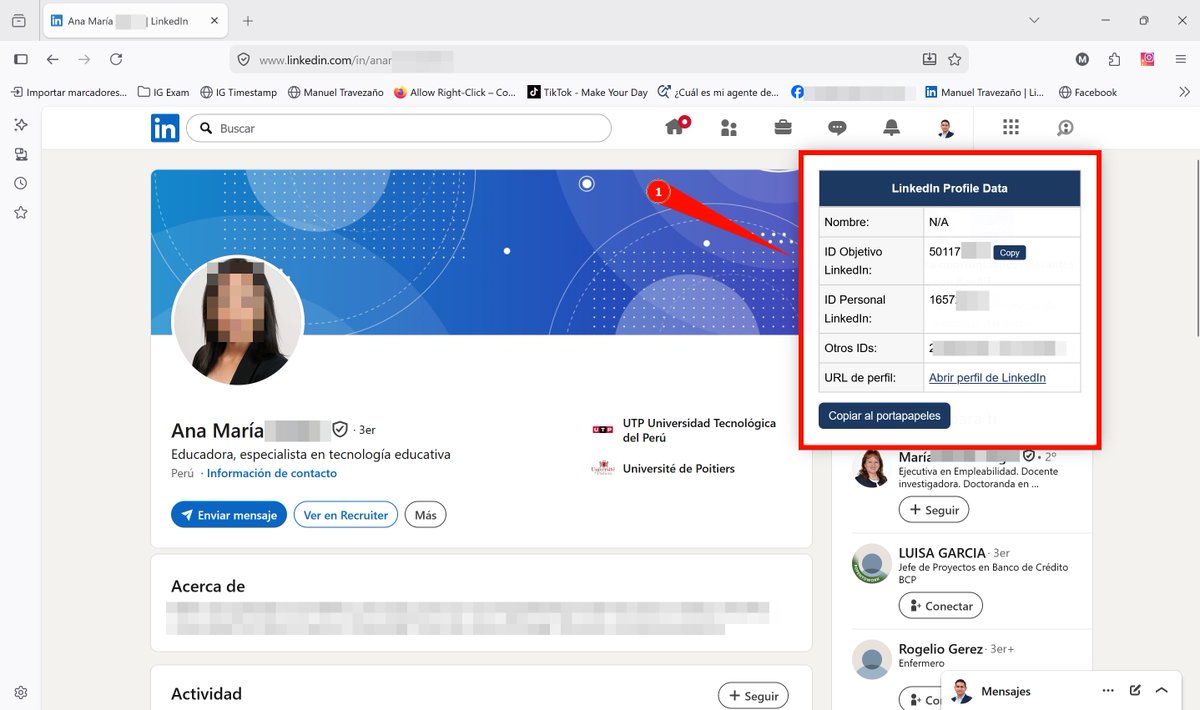
Task: Open IG Timestamp bookmark
Action: (x=238, y=92)
